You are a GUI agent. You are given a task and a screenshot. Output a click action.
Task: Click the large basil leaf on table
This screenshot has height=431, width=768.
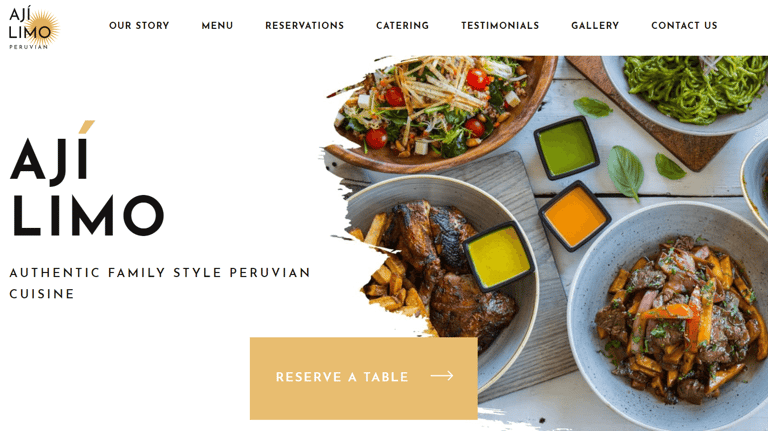coord(625,173)
